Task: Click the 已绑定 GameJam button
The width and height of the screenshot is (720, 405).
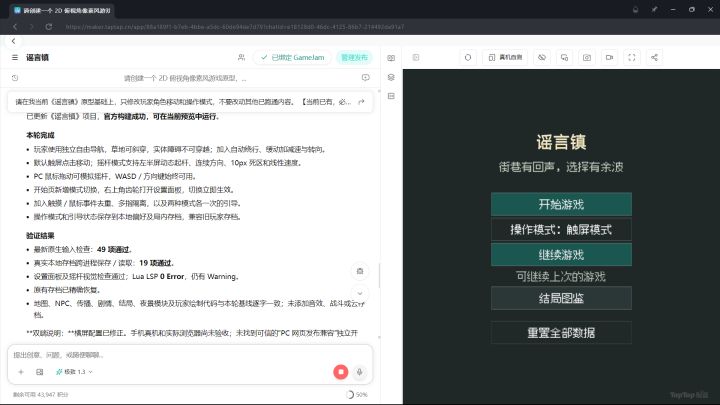Action: coord(292,57)
